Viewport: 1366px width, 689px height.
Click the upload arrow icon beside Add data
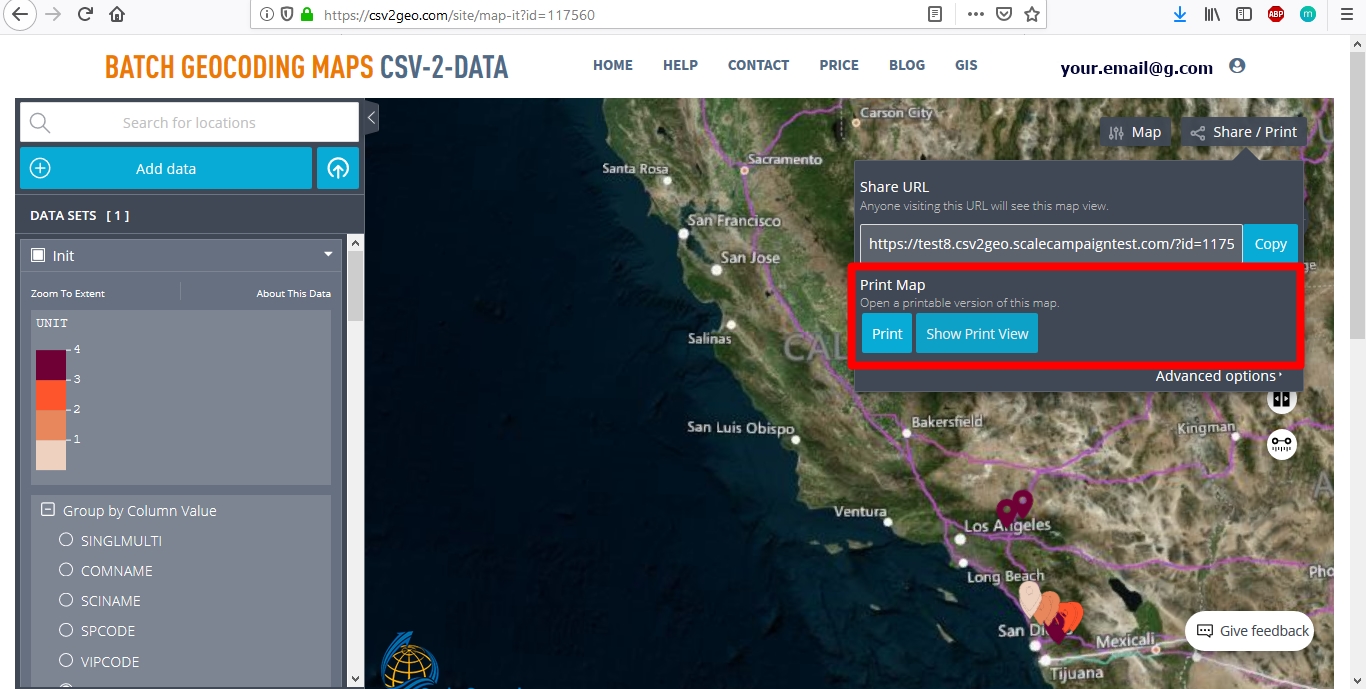pyautogui.click(x=338, y=168)
